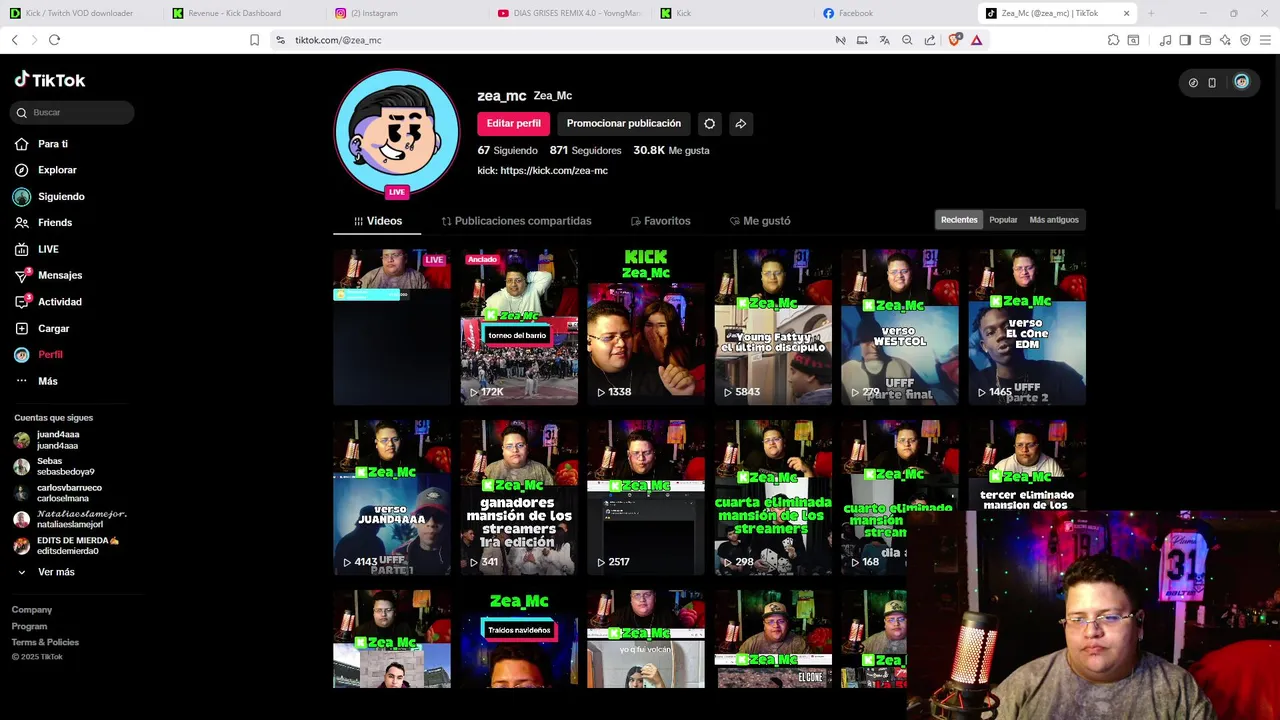Click the translate page icon in address bar
The image size is (1280, 720).
(x=884, y=40)
